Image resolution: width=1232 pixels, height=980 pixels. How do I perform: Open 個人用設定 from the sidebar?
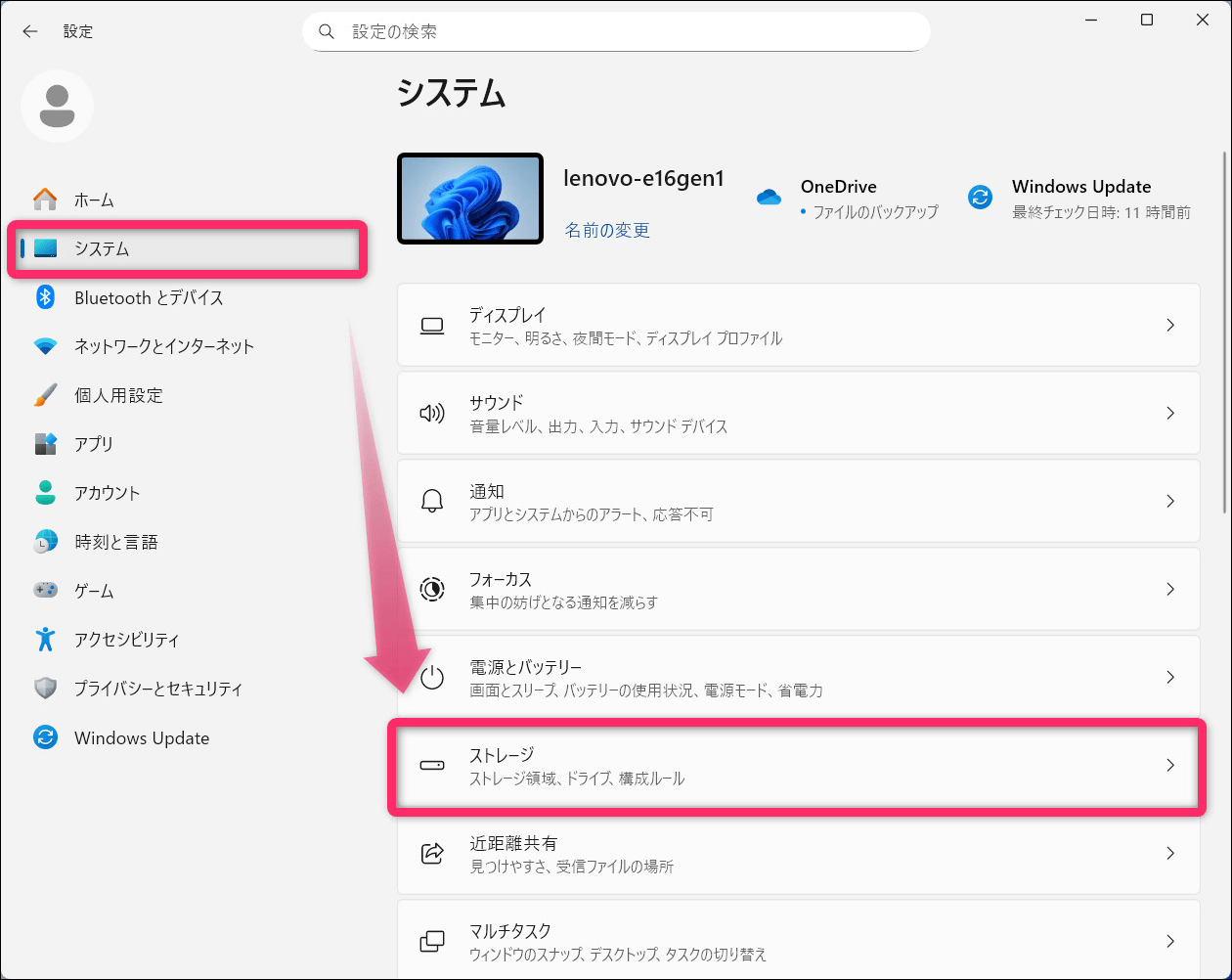tap(118, 395)
